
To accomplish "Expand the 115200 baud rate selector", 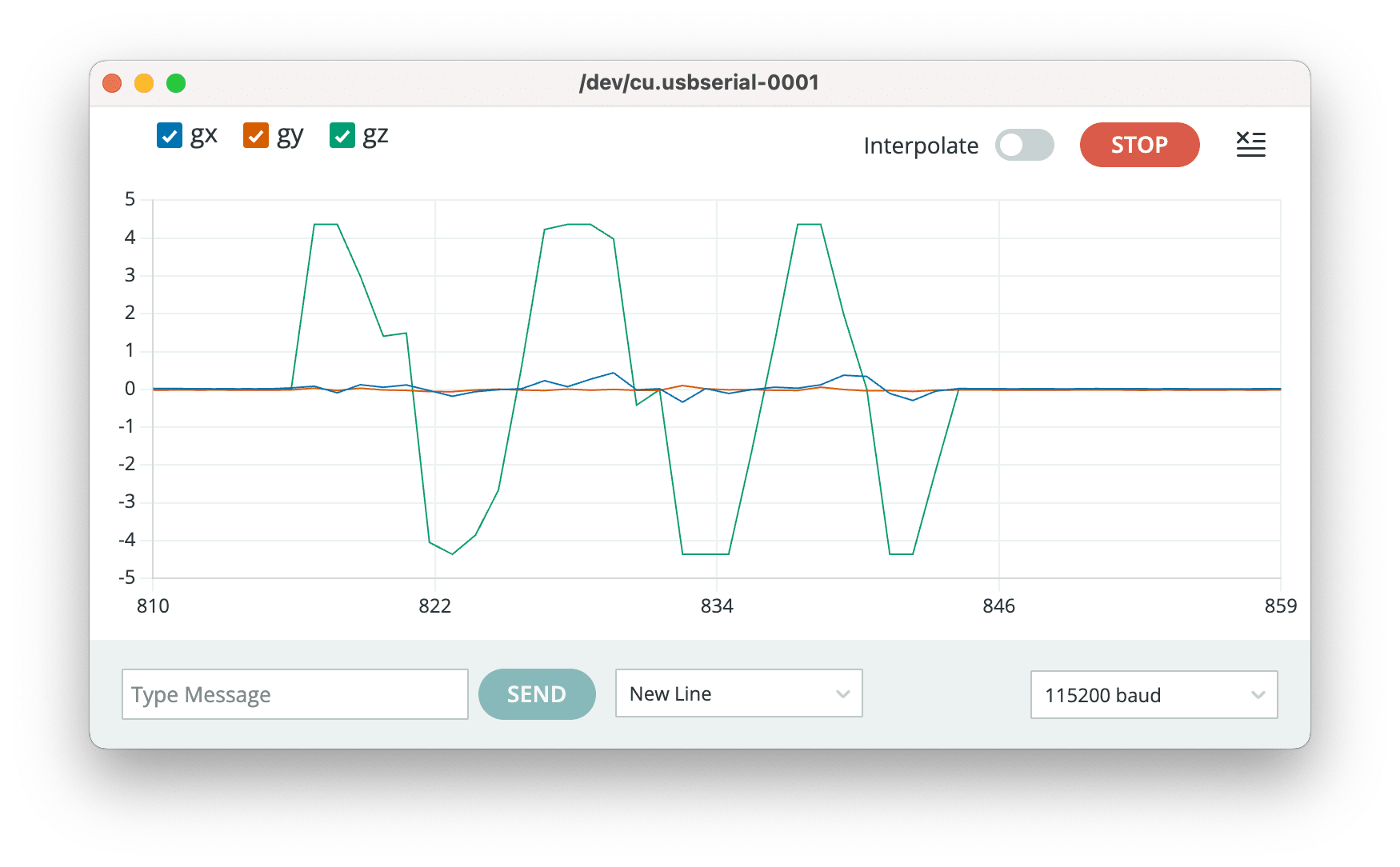I will click(x=1154, y=695).
